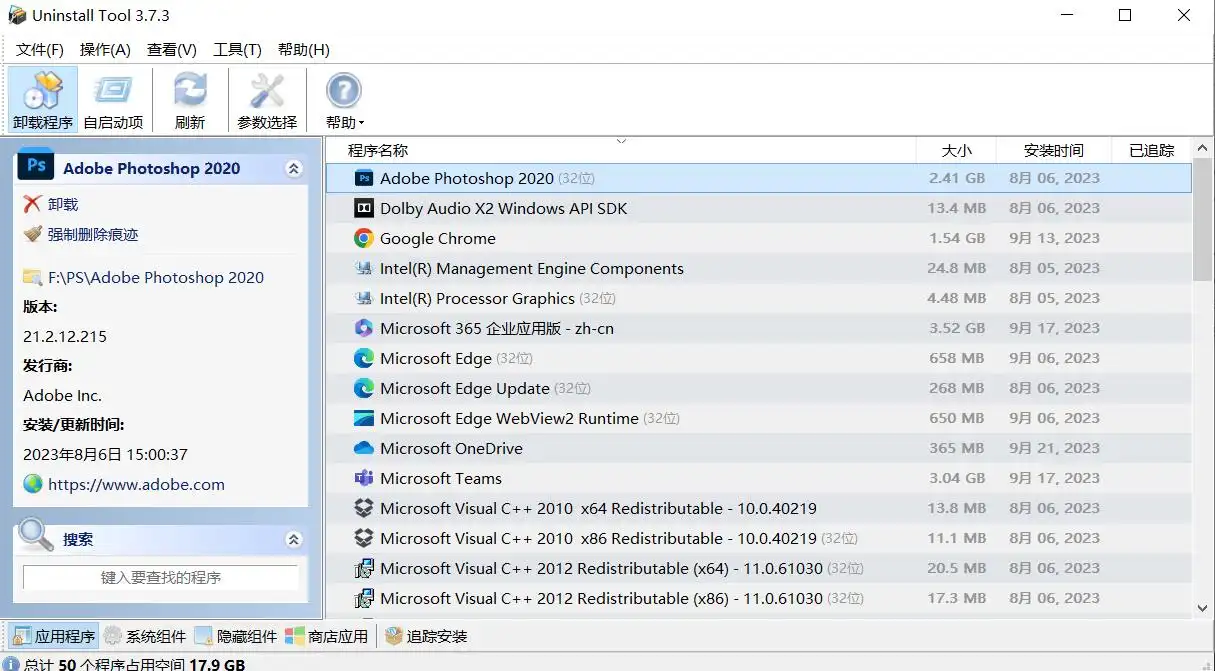Image resolution: width=1215 pixels, height=671 pixels.
Task: Click Visual C++ 2010 x64 icon
Action: pyautogui.click(x=364, y=508)
